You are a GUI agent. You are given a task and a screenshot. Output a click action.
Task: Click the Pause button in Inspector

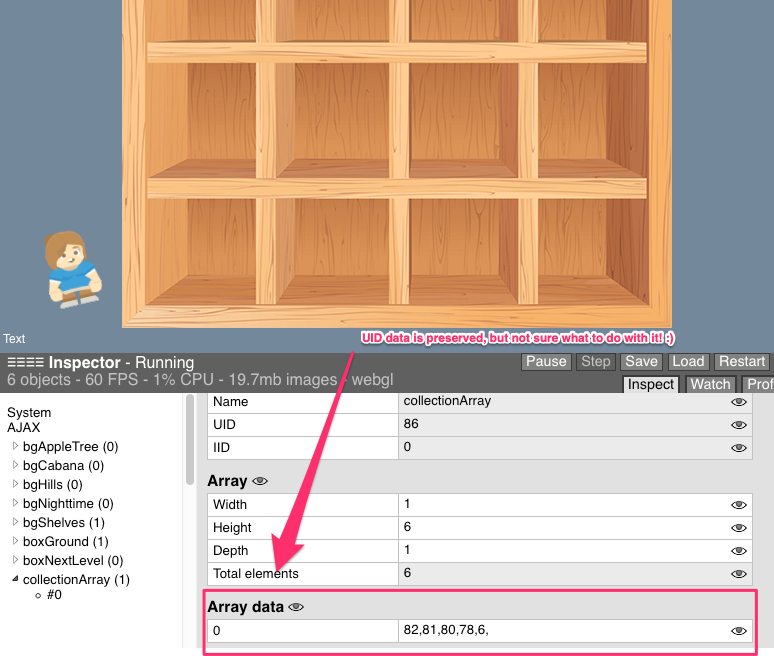[x=546, y=361]
